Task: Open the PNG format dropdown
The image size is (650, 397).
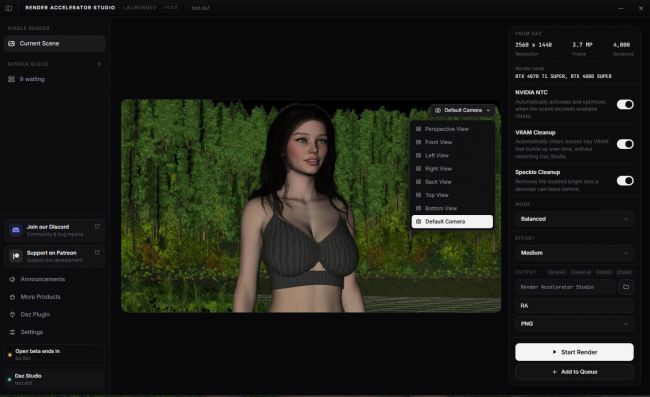Action: [574, 324]
